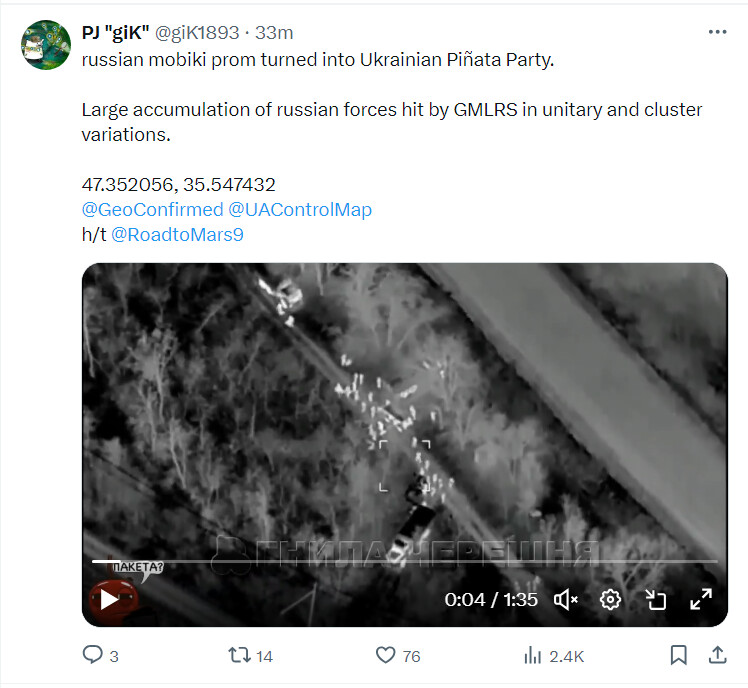This screenshot has height=688, width=748.
Task: Open the PJ "giK" display name
Action: [115, 32]
